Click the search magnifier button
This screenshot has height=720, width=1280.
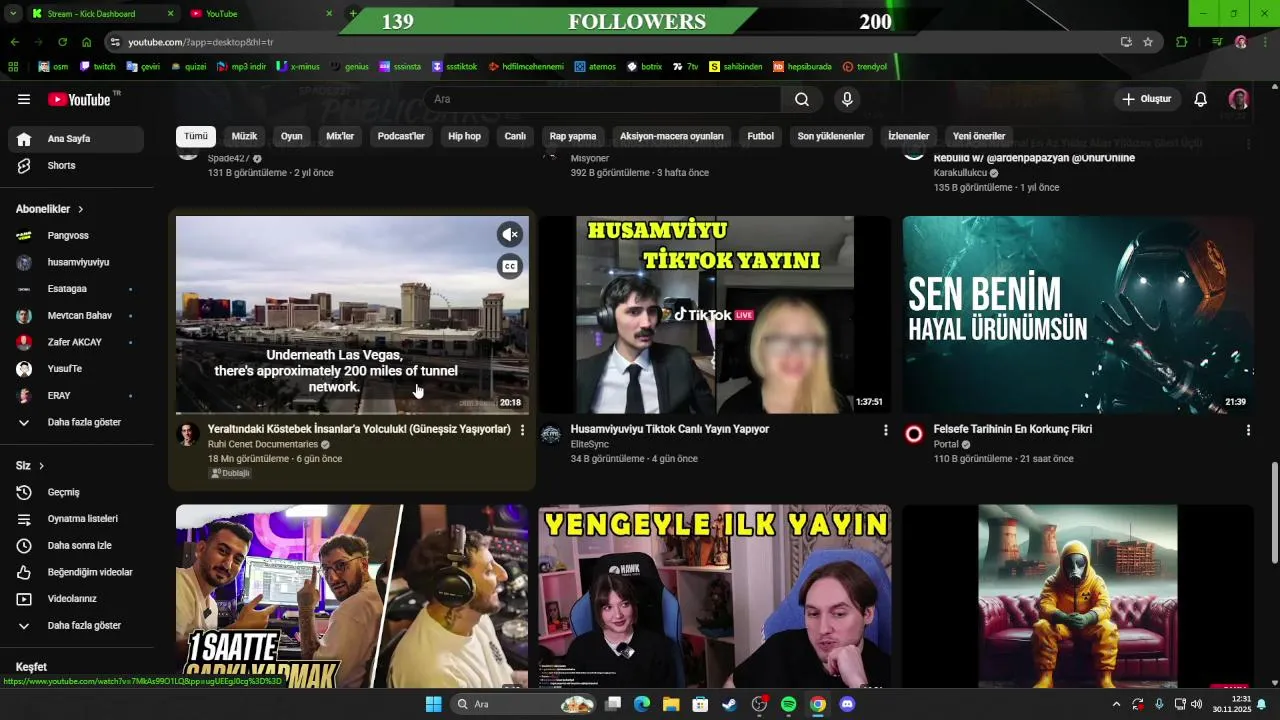[802, 99]
